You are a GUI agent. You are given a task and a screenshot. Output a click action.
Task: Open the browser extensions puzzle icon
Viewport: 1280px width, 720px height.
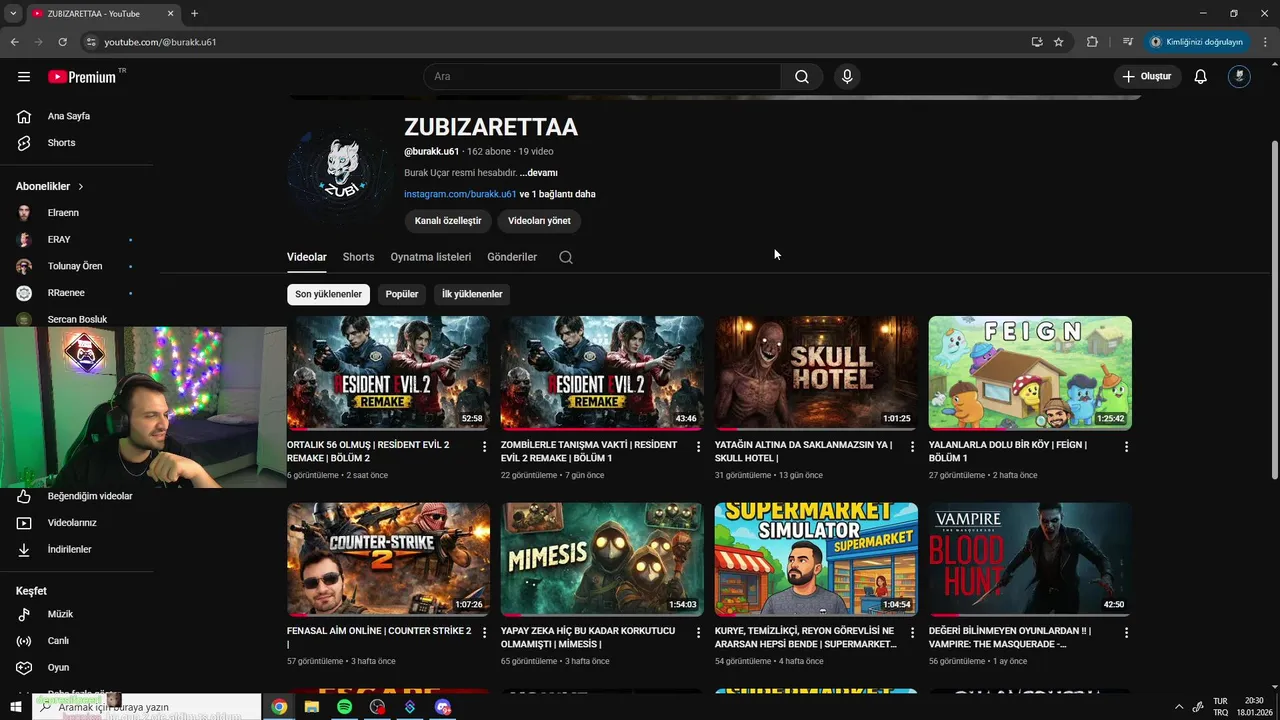(1092, 42)
